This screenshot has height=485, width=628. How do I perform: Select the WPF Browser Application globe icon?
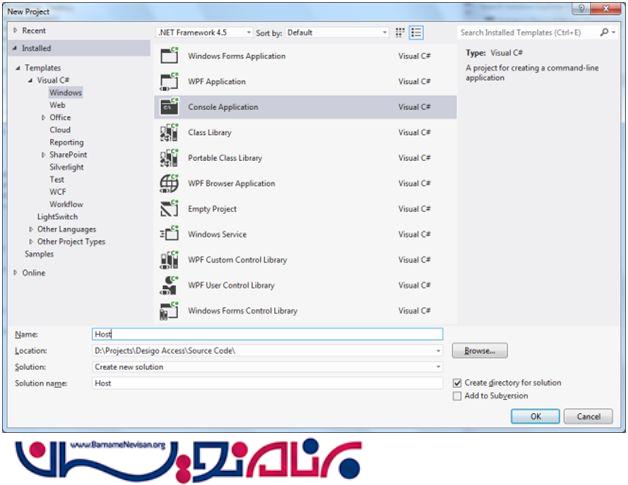[x=169, y=184]
